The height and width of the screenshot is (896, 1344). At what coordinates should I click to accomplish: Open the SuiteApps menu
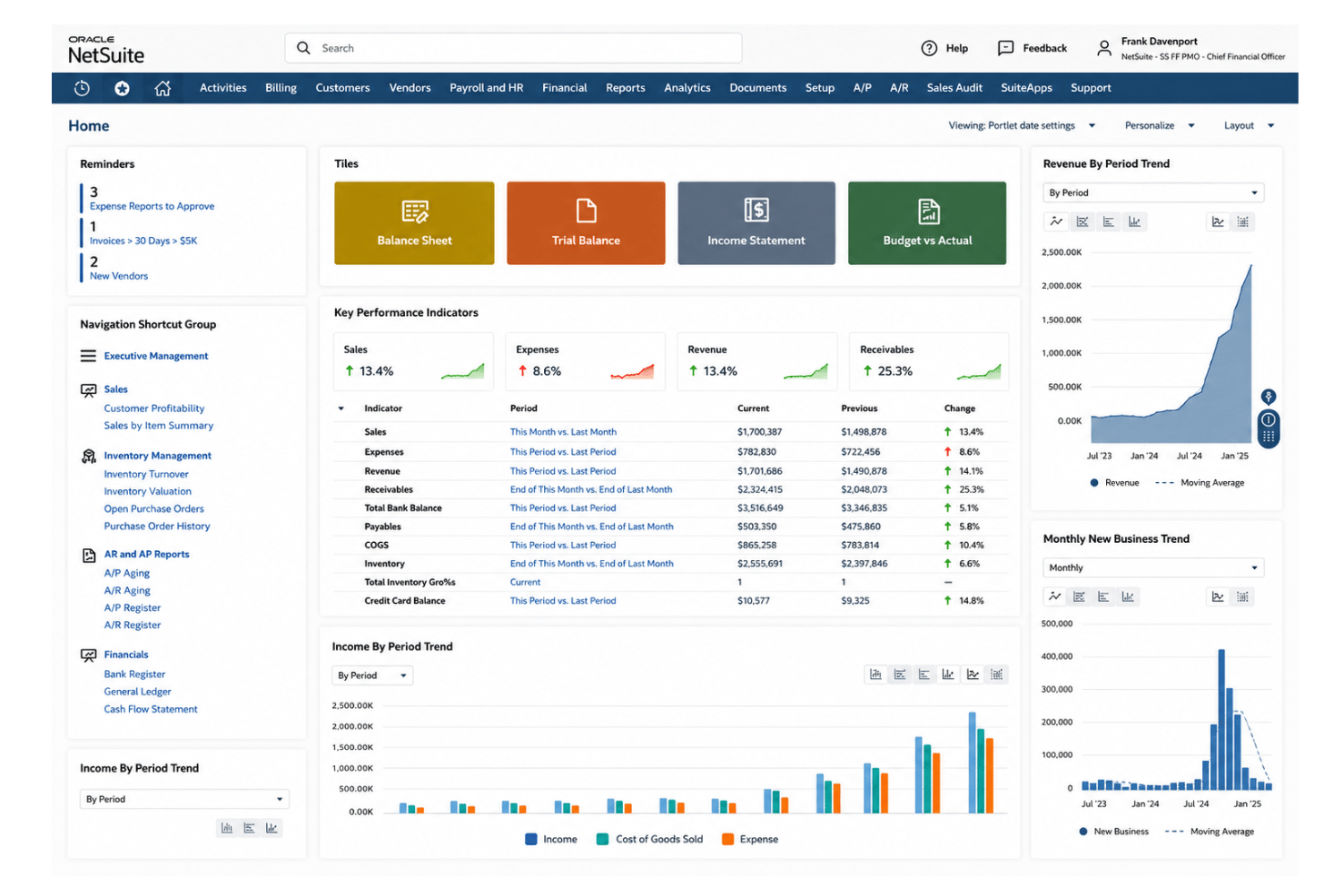point(1026,88)
